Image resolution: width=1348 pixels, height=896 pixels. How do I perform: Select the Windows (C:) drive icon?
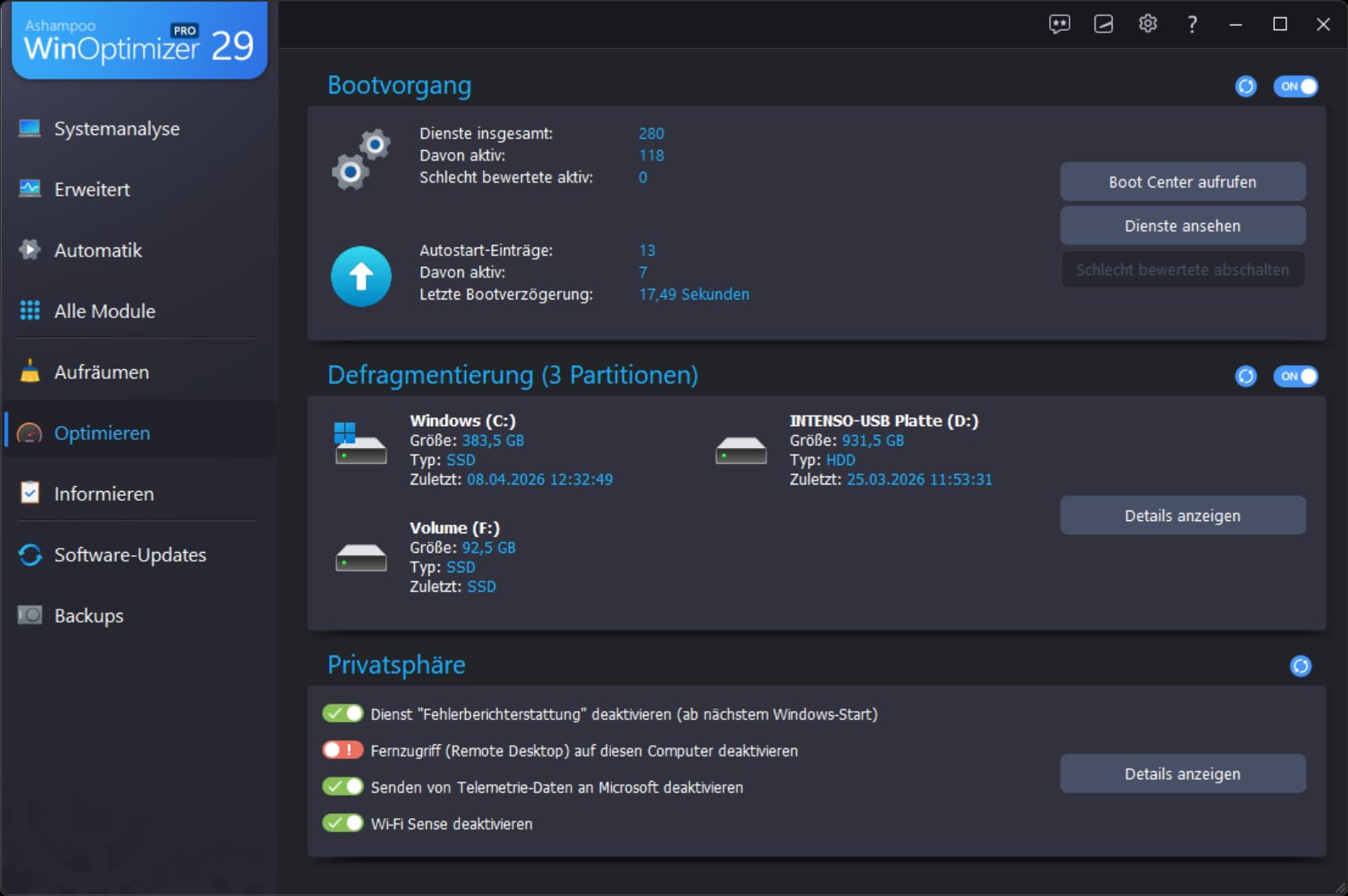pyautogui.click(x=360, y=443)
